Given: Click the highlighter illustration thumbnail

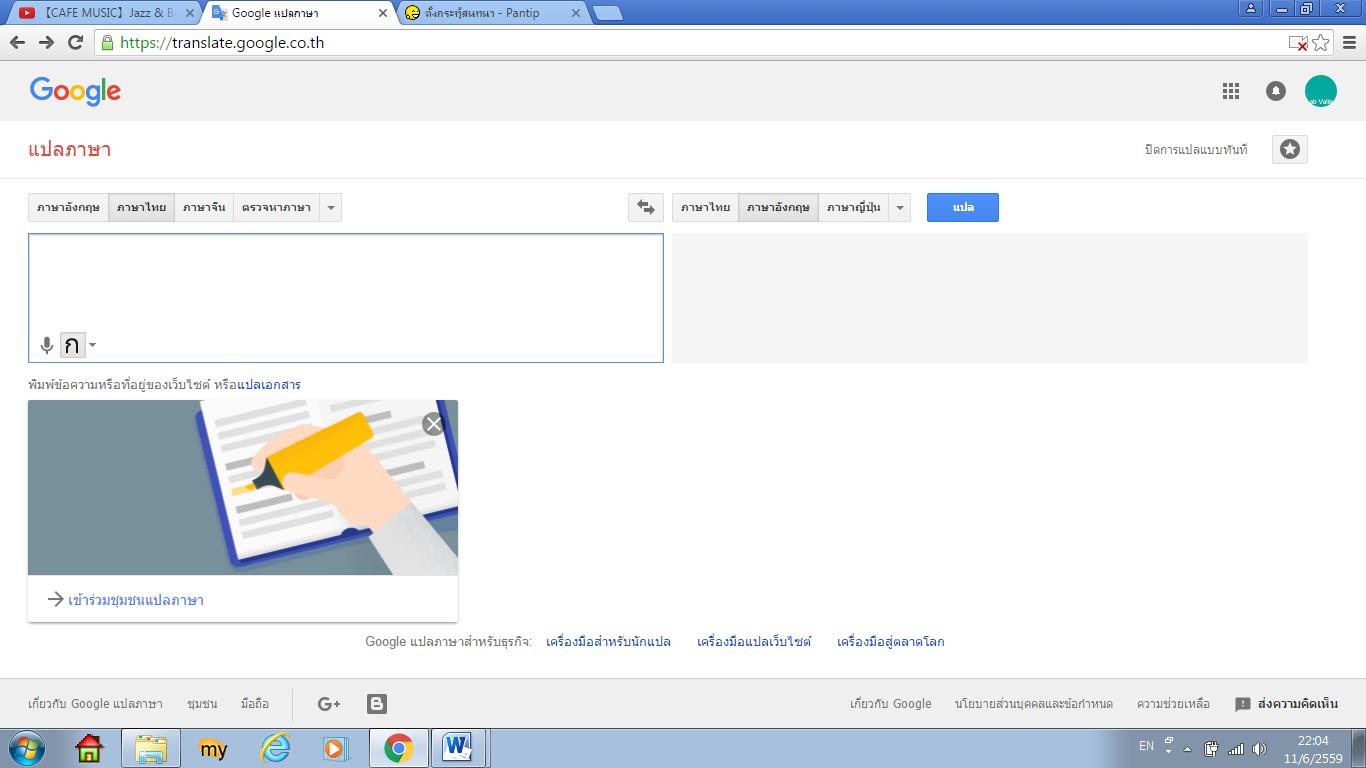Looking at the screenshot, I should 243,488.
